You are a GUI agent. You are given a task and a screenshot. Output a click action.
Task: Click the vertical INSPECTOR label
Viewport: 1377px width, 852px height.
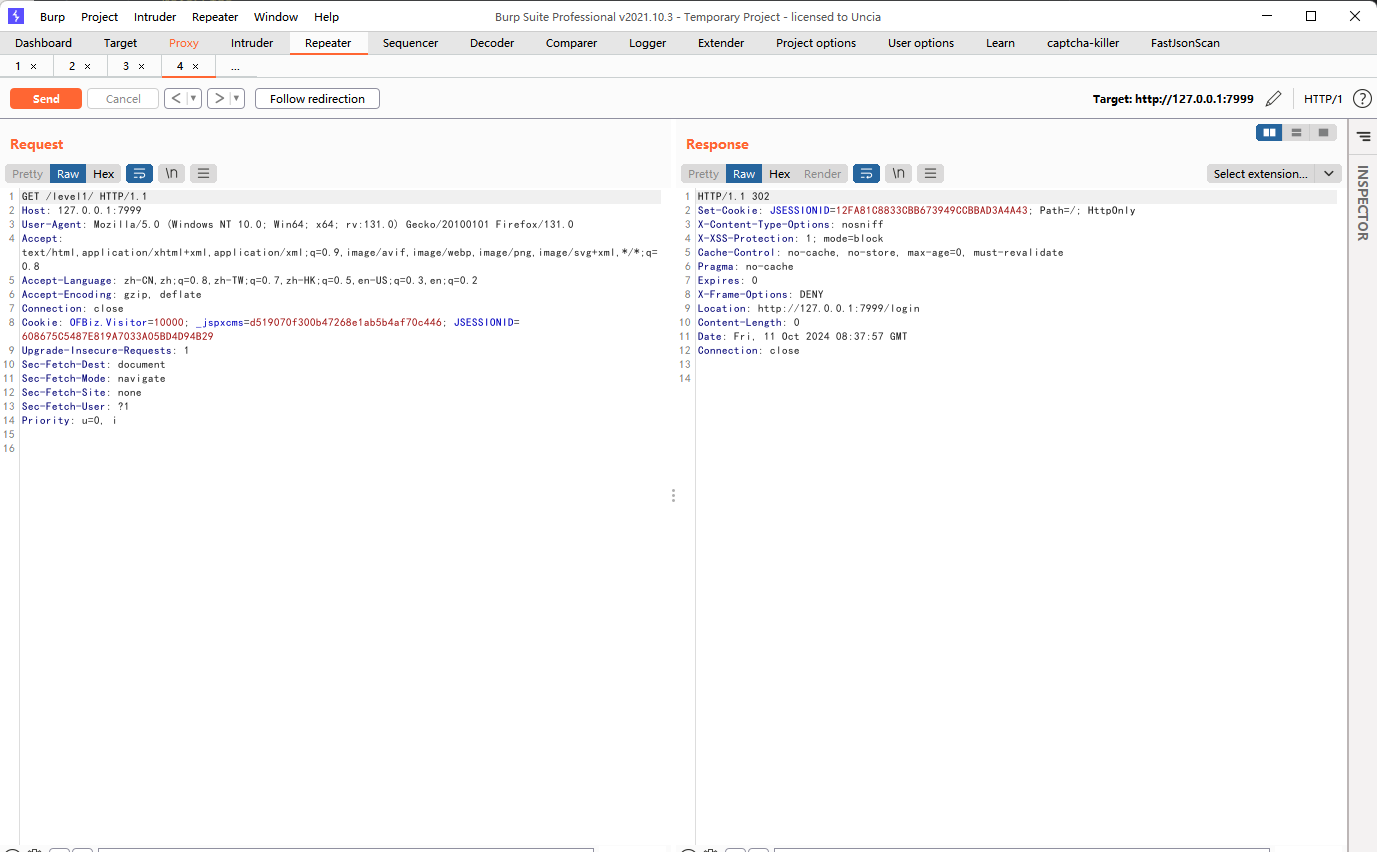[1362, 203]
